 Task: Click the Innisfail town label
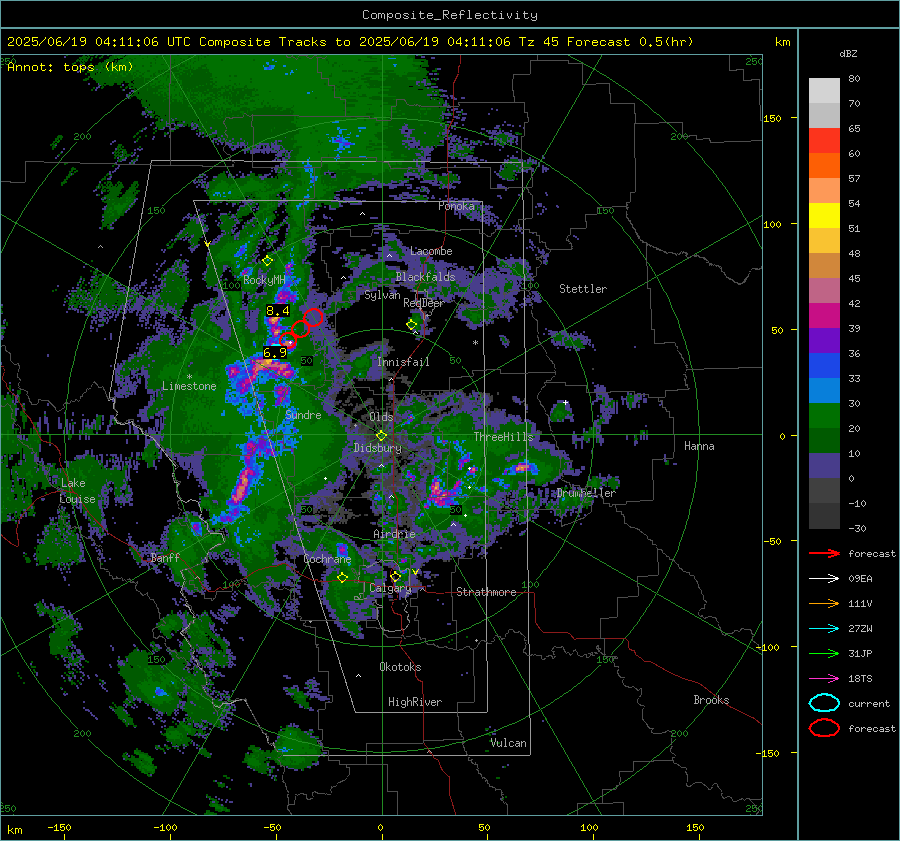coord(403,362)
